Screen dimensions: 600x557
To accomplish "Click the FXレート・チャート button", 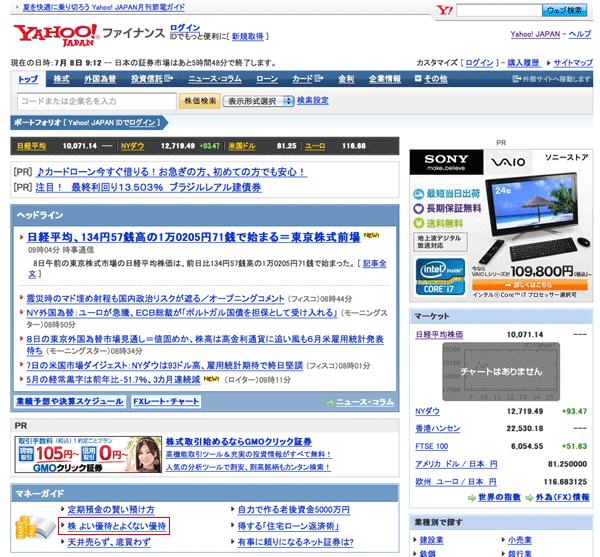I will click(x=165, y=401).
